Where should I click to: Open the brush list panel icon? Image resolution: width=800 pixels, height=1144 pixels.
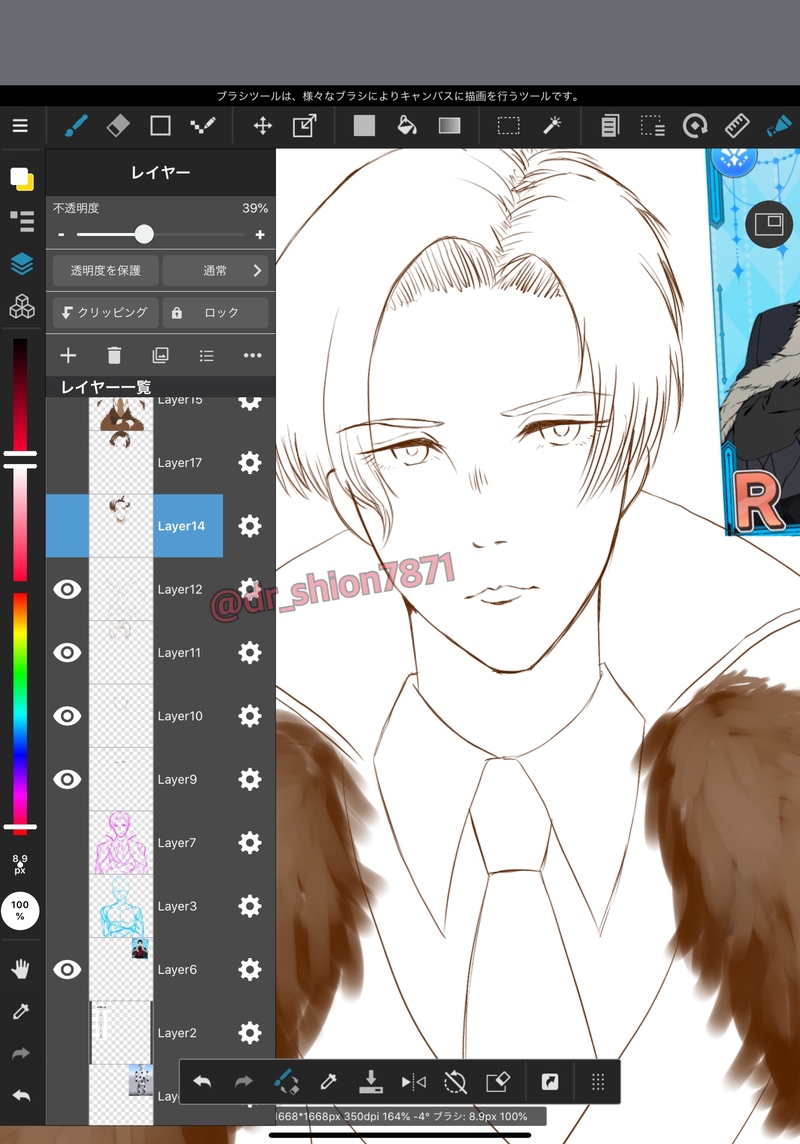[22, 220]
